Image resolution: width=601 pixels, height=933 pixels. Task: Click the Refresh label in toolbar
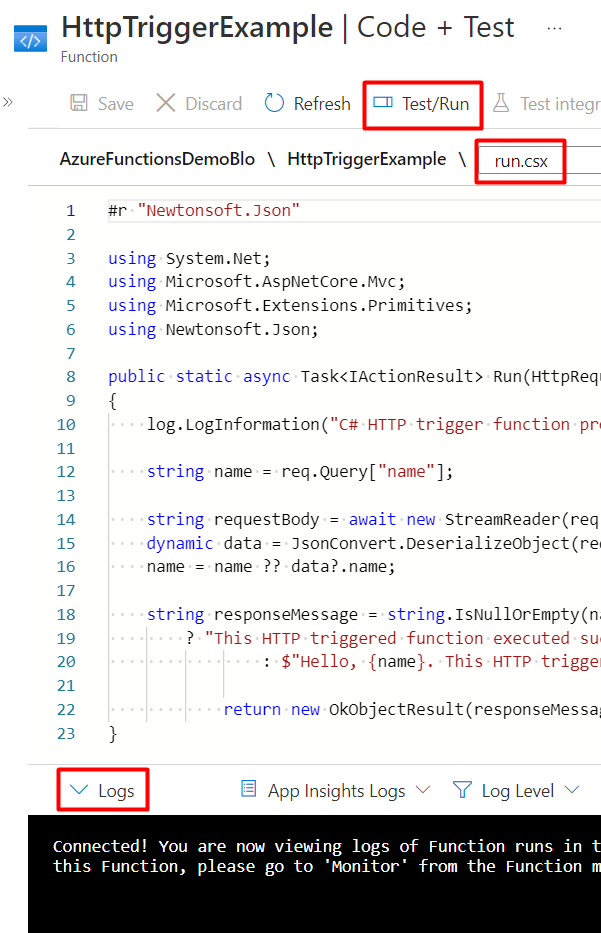(322, 104)
